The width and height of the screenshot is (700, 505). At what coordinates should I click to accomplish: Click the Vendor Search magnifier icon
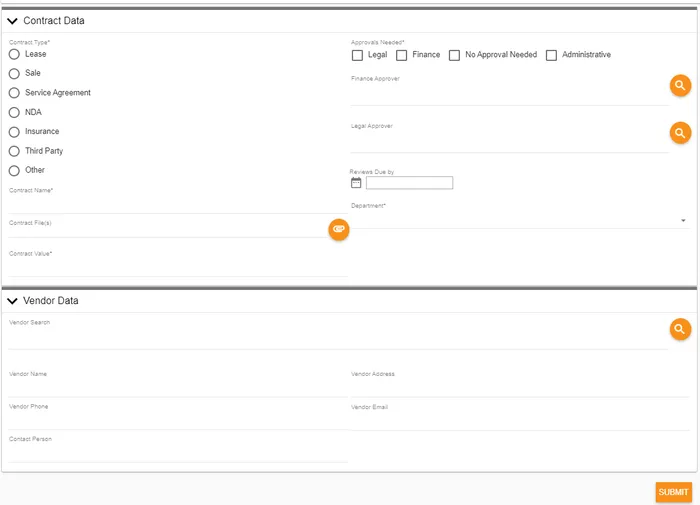click(x=680, y=329)
